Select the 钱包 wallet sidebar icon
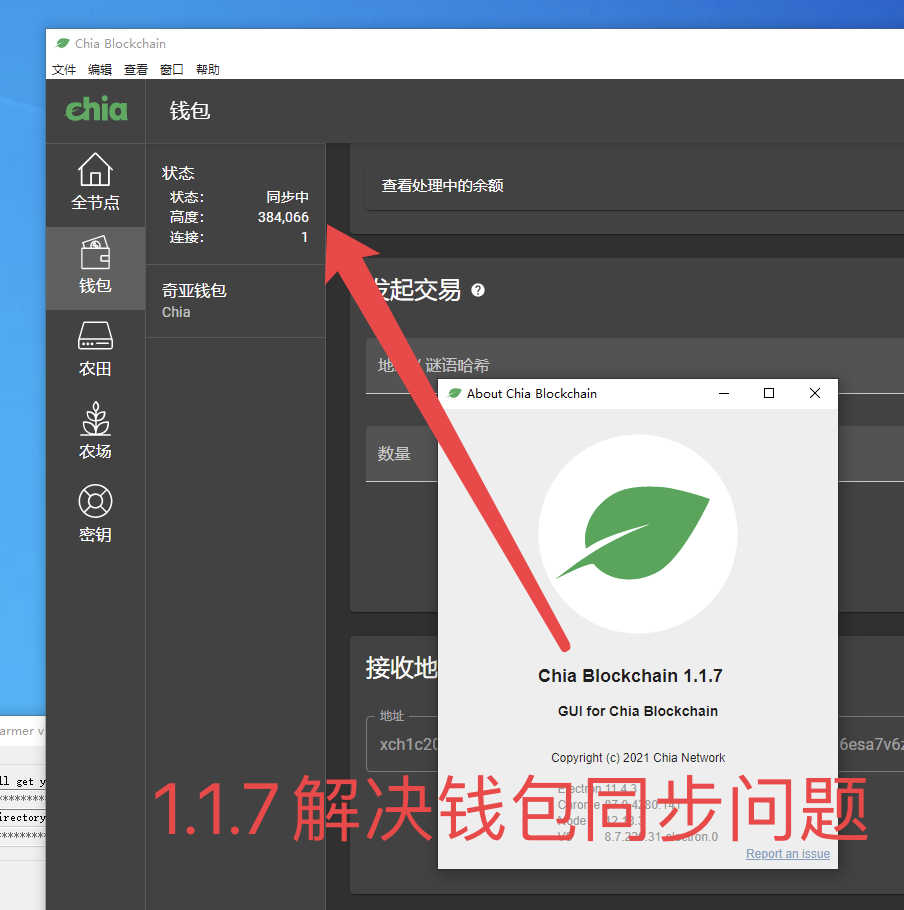This screenshot has height=910, width=904. 95,265
